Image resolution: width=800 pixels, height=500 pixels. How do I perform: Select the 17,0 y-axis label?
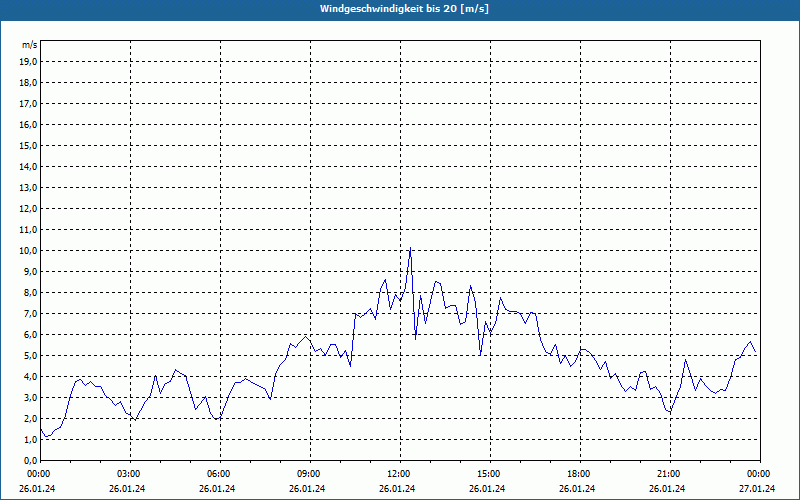[x=29, y=104]
